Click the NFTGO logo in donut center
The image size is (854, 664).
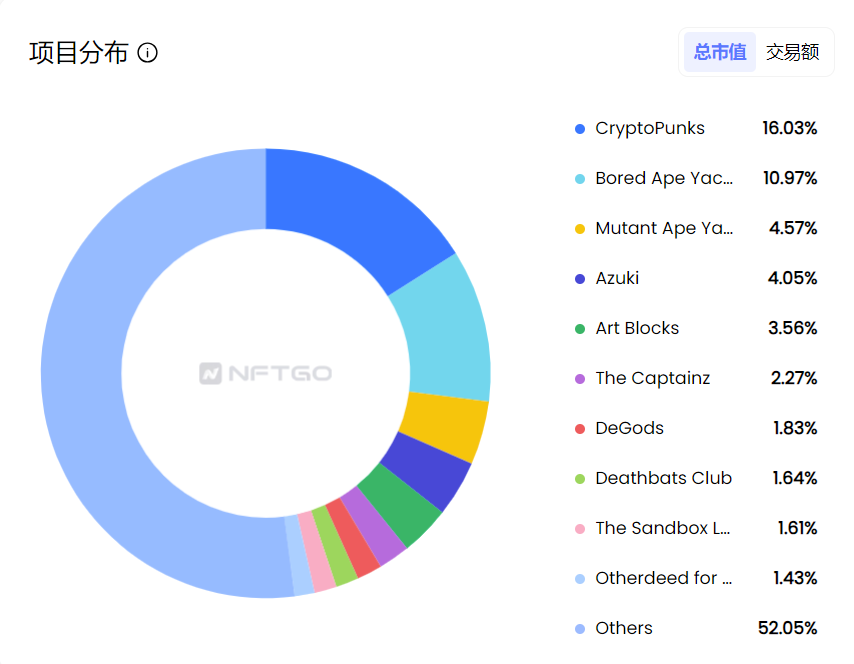(265, 374)
